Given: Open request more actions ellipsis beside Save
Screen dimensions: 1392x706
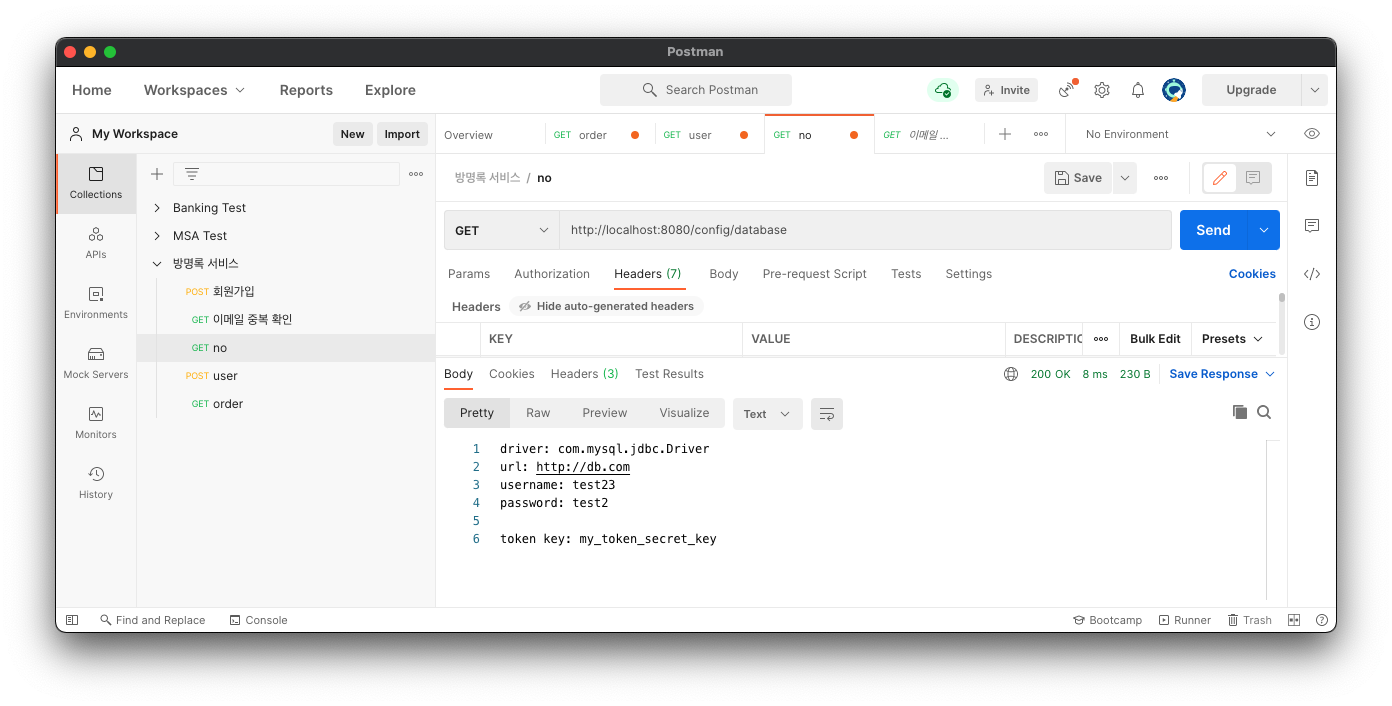Looking at the screenshot, I should tap(1161, 178).
